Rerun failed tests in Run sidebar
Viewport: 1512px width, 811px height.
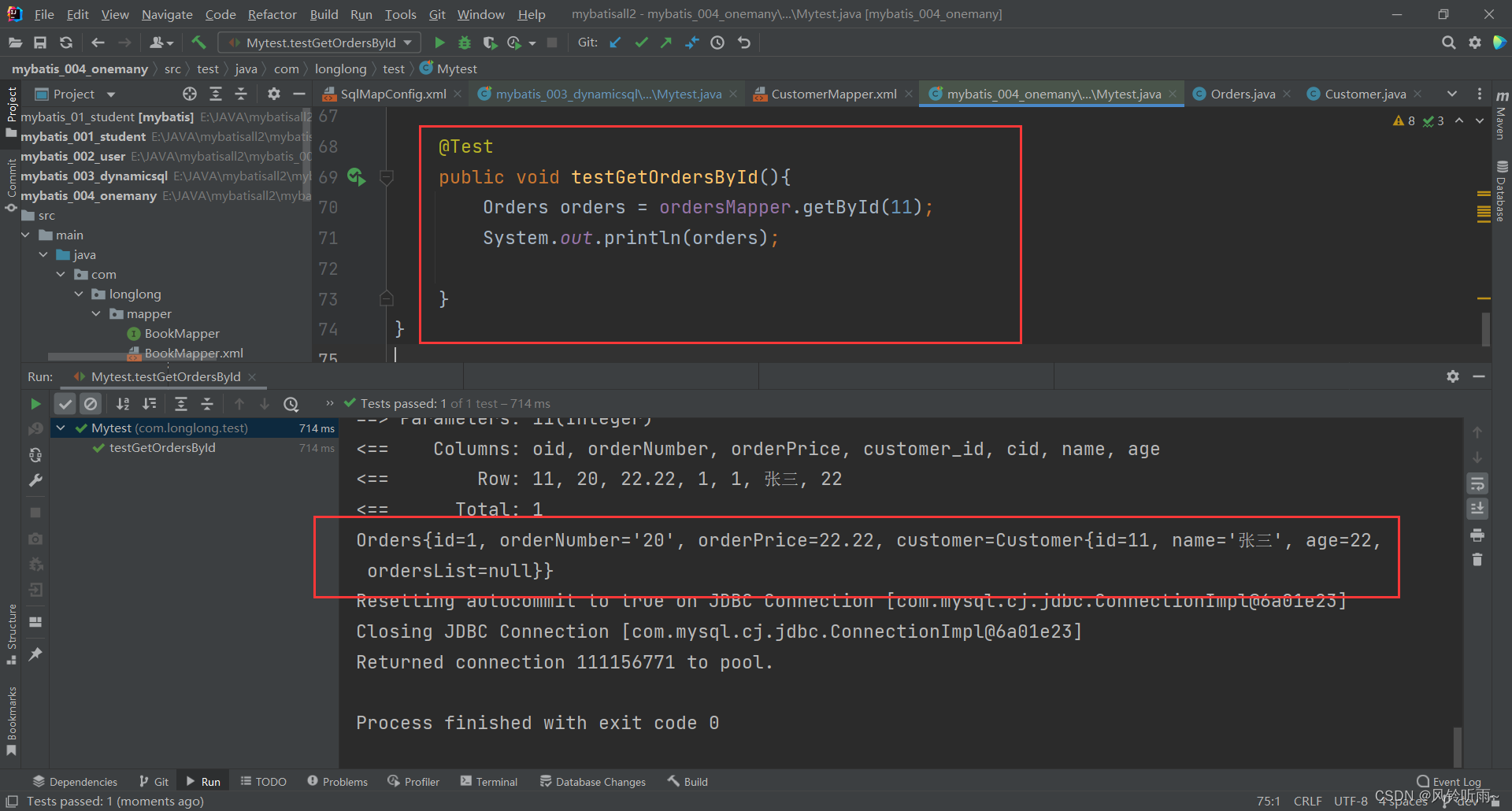click(x=35, y=429)
